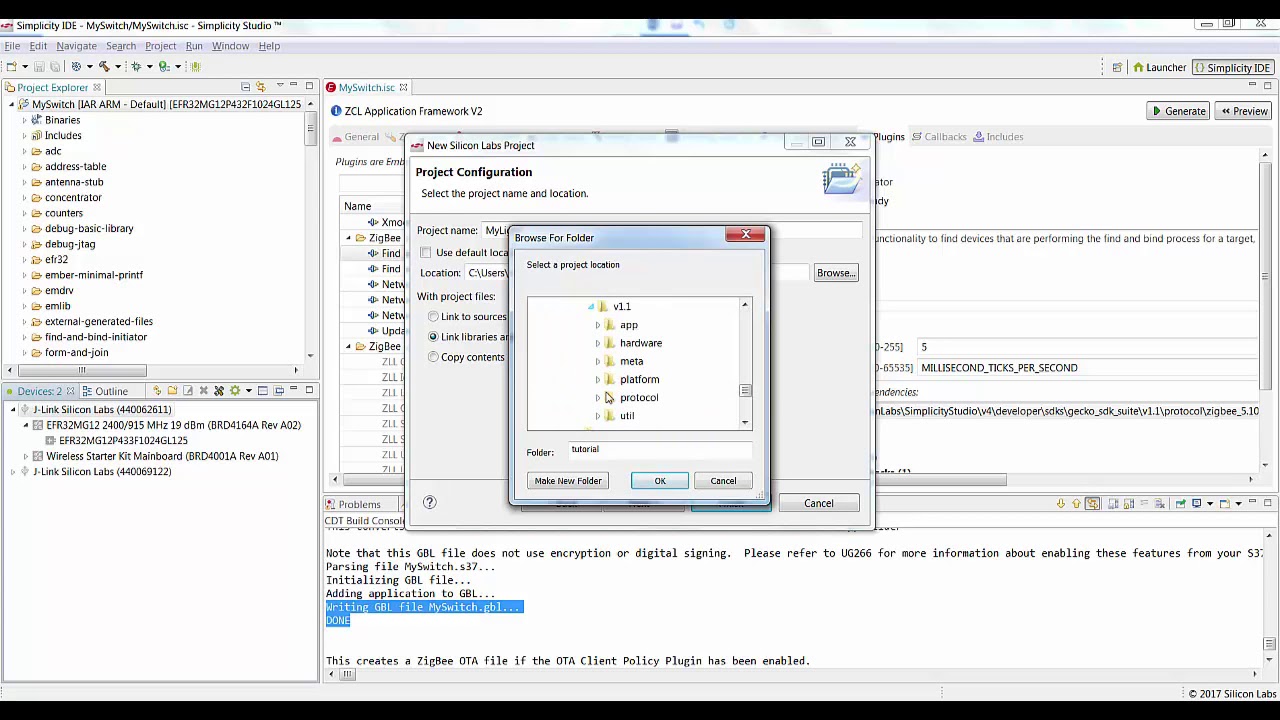This screenshot has width=1280, height=720.
Task: Select the ember-minimal-printf folder
Action: [94, 275]
